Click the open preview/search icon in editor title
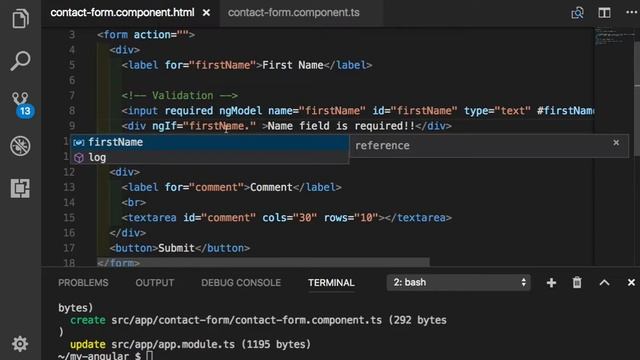Viewport: 640px width, 360px height. pyautogui.click(x=577, y=13)
